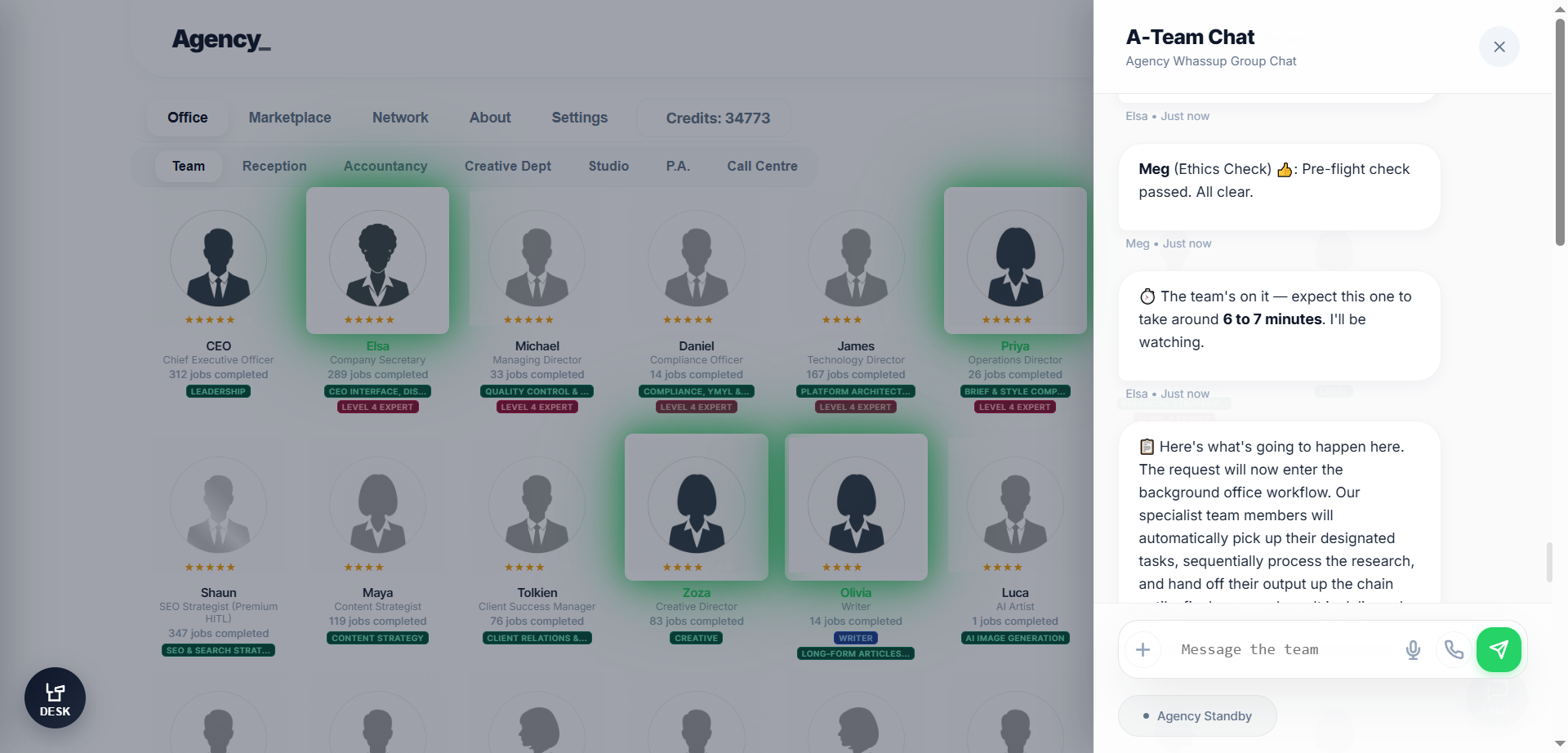Start a voice call with phone icon
This screenshot has height=753, width=1568.
click(x=1454, y=649)
